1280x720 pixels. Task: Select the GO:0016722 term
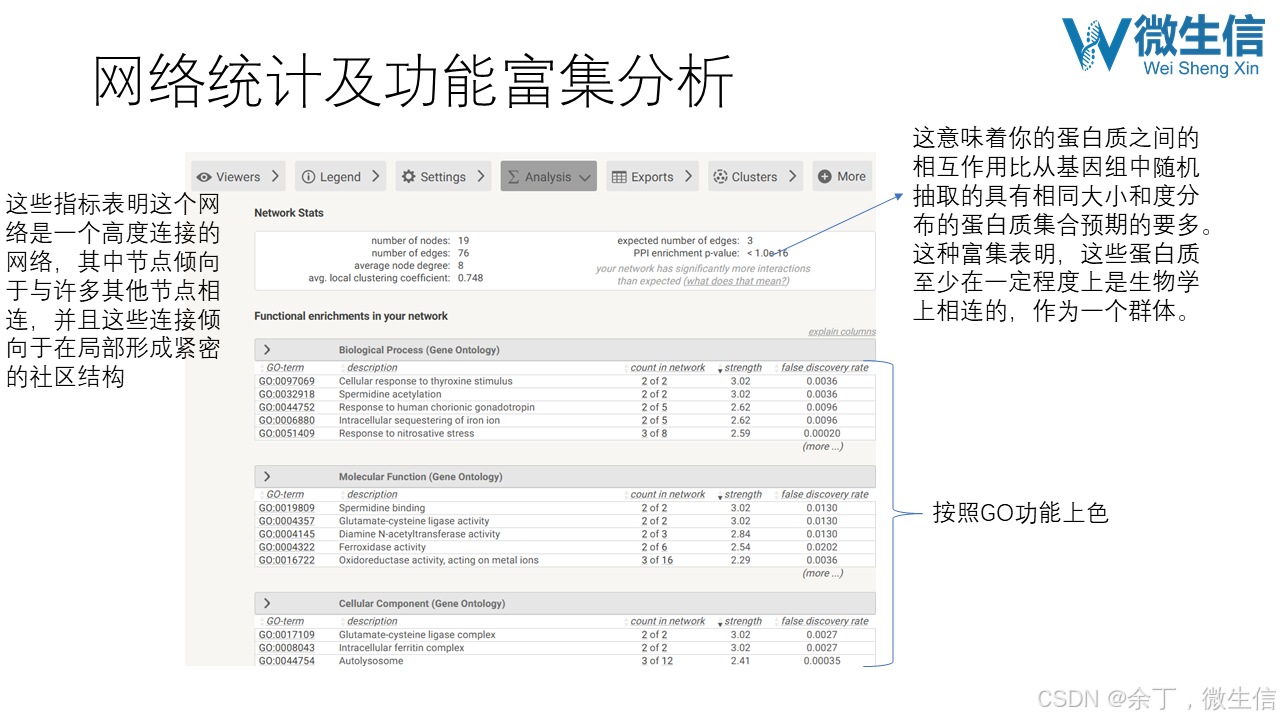coord(287,560)
